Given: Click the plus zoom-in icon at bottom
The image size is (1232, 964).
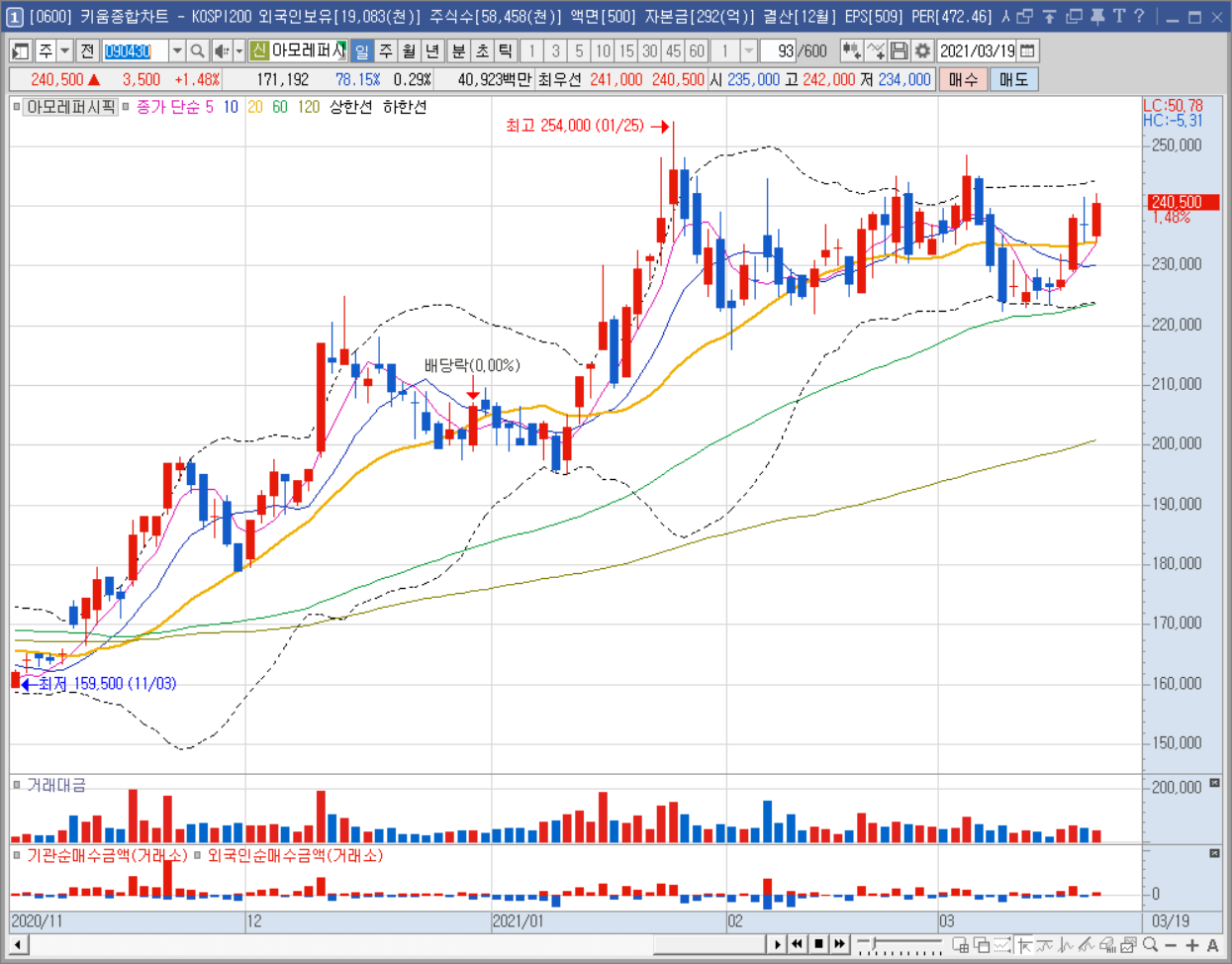Looking at the screenshot, I should (1191, 945).
